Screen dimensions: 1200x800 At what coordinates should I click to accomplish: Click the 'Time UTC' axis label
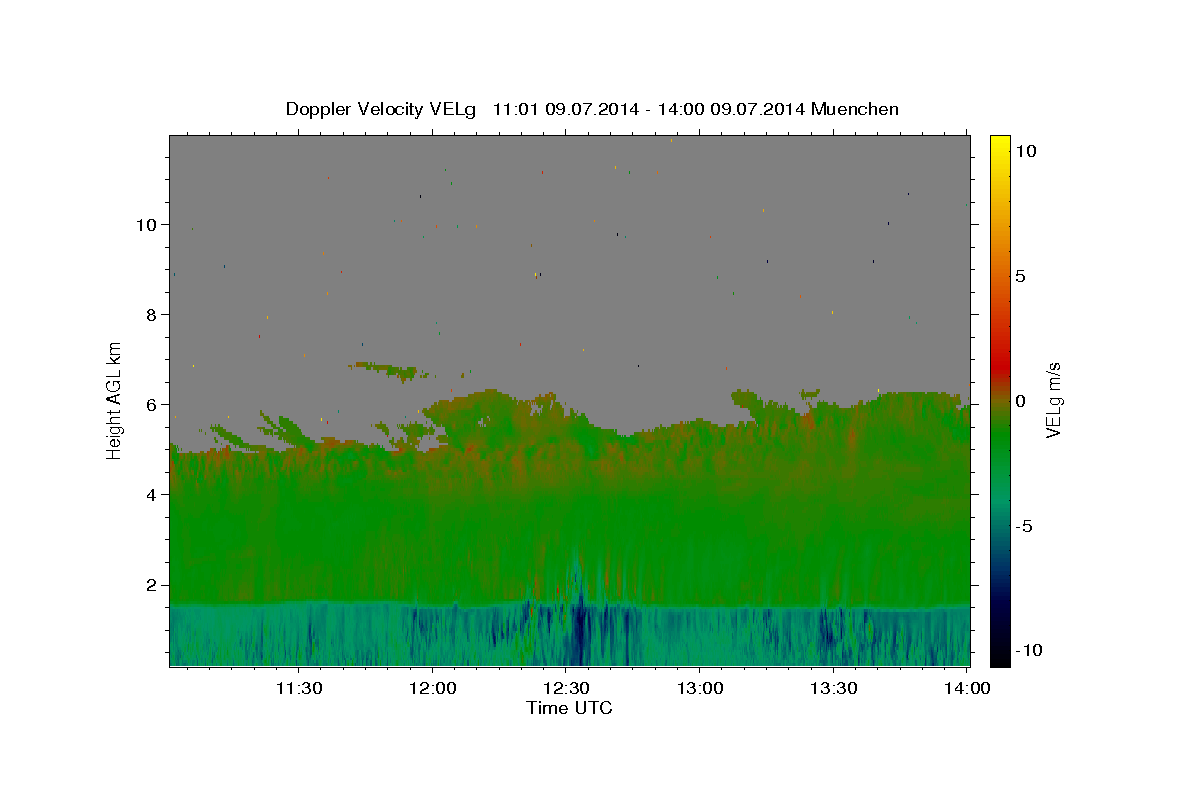(x=569, y=708)
